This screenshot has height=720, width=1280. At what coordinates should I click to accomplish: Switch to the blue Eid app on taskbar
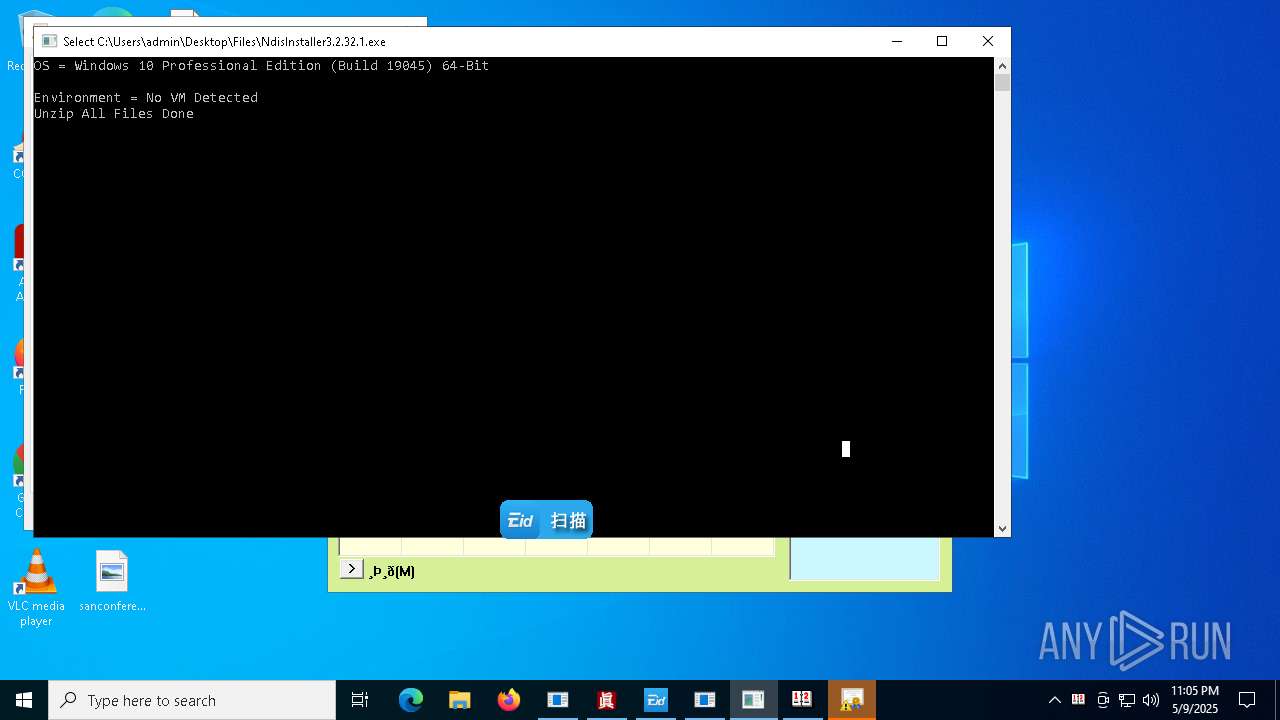click(655, 700)
